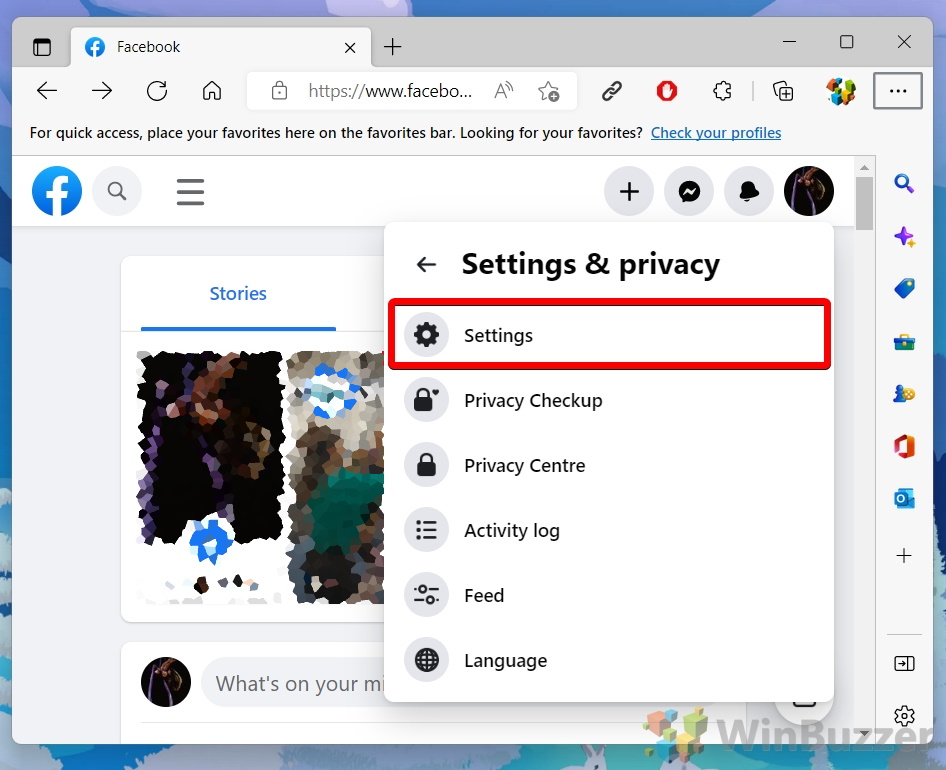946x770 pixels.
Task: Open the sidebar Search icon
Action: 904,183
